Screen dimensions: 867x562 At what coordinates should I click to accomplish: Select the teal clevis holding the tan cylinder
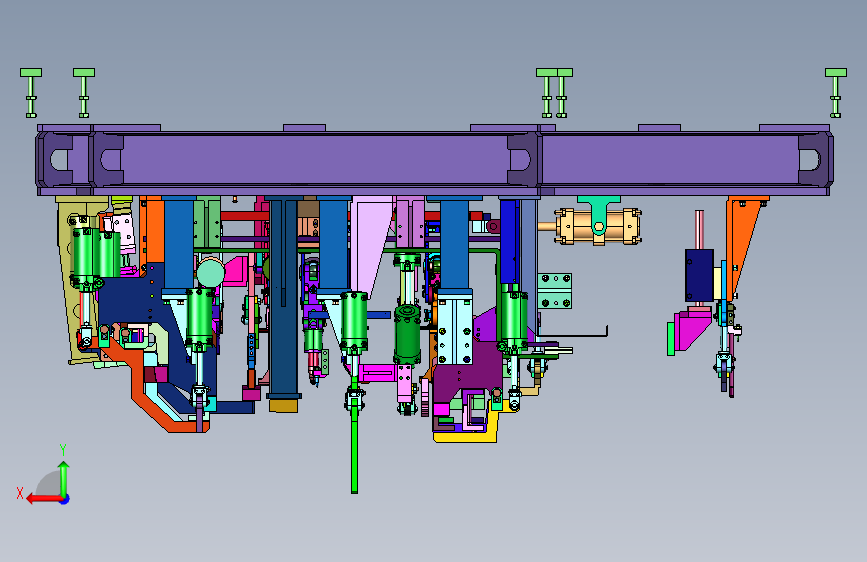click(599, 215)
